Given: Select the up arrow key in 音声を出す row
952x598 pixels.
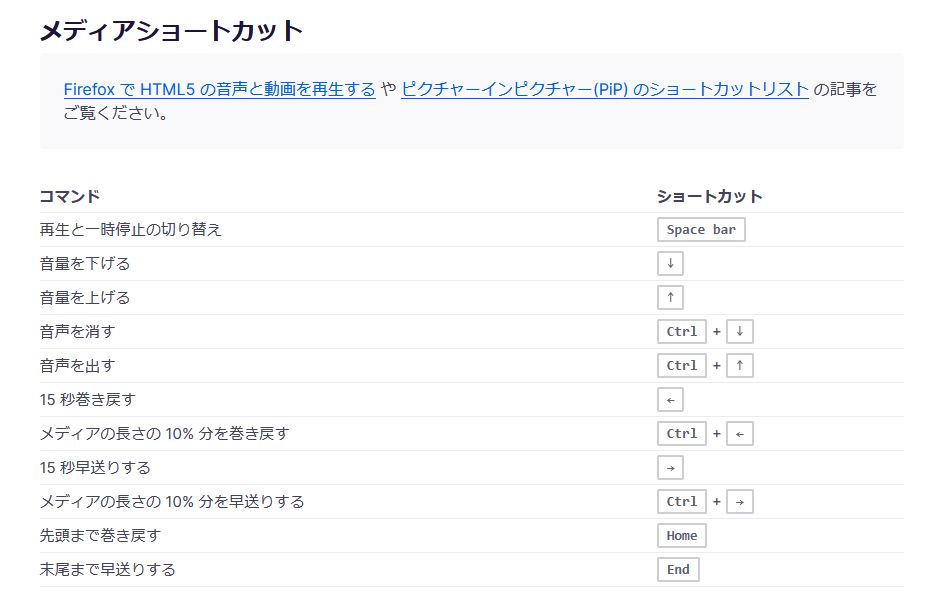Looking at the screenshot, I should tap(739, 366).
